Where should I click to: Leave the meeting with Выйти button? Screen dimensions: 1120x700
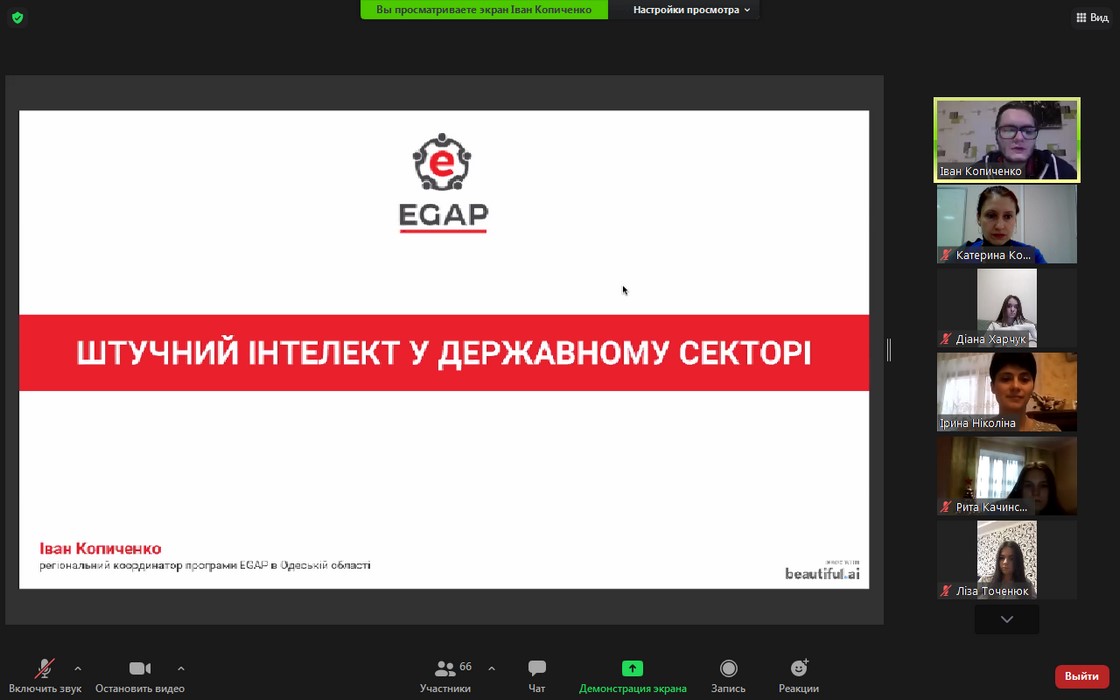(1081, 676)
